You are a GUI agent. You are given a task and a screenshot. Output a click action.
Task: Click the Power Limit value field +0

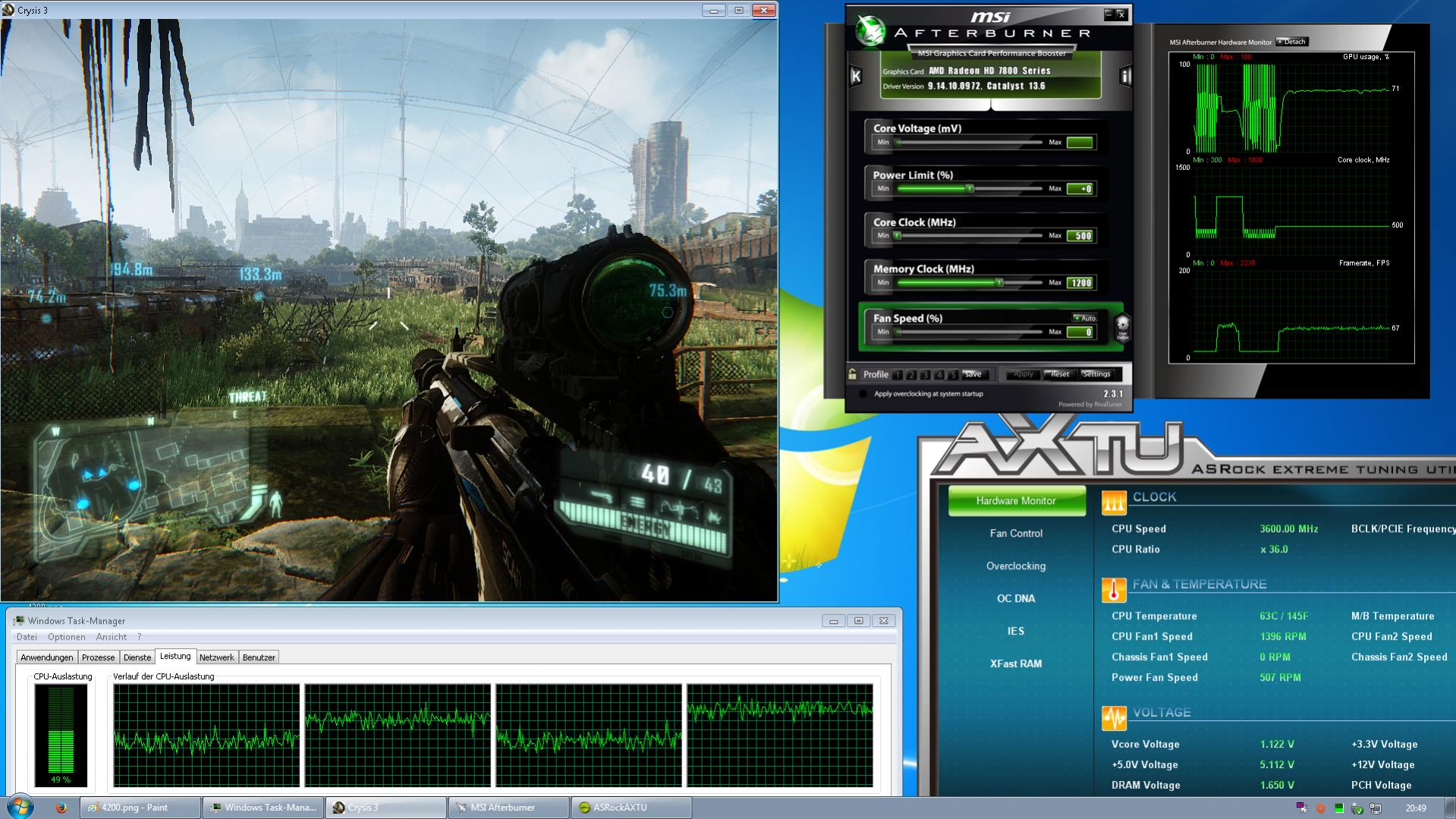pyautogui.click(x=1080, y=189)
